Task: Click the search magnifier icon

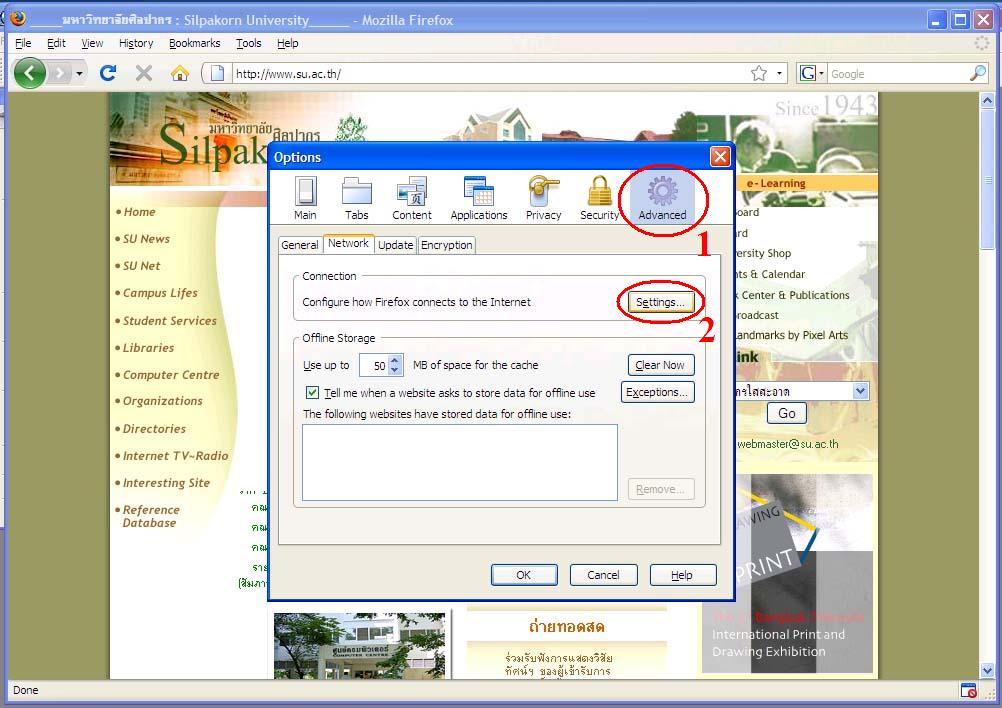Action: click(x=977, y=73)
